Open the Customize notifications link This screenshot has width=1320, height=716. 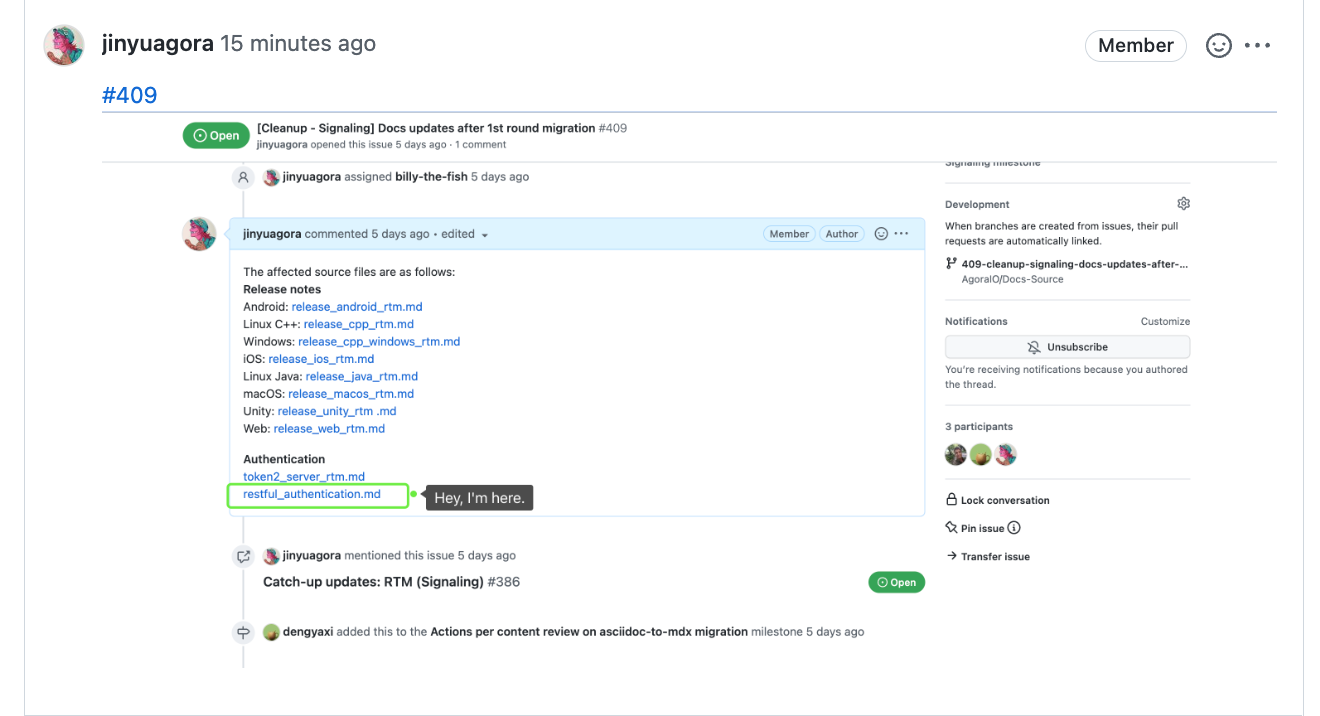point(1165,320)
